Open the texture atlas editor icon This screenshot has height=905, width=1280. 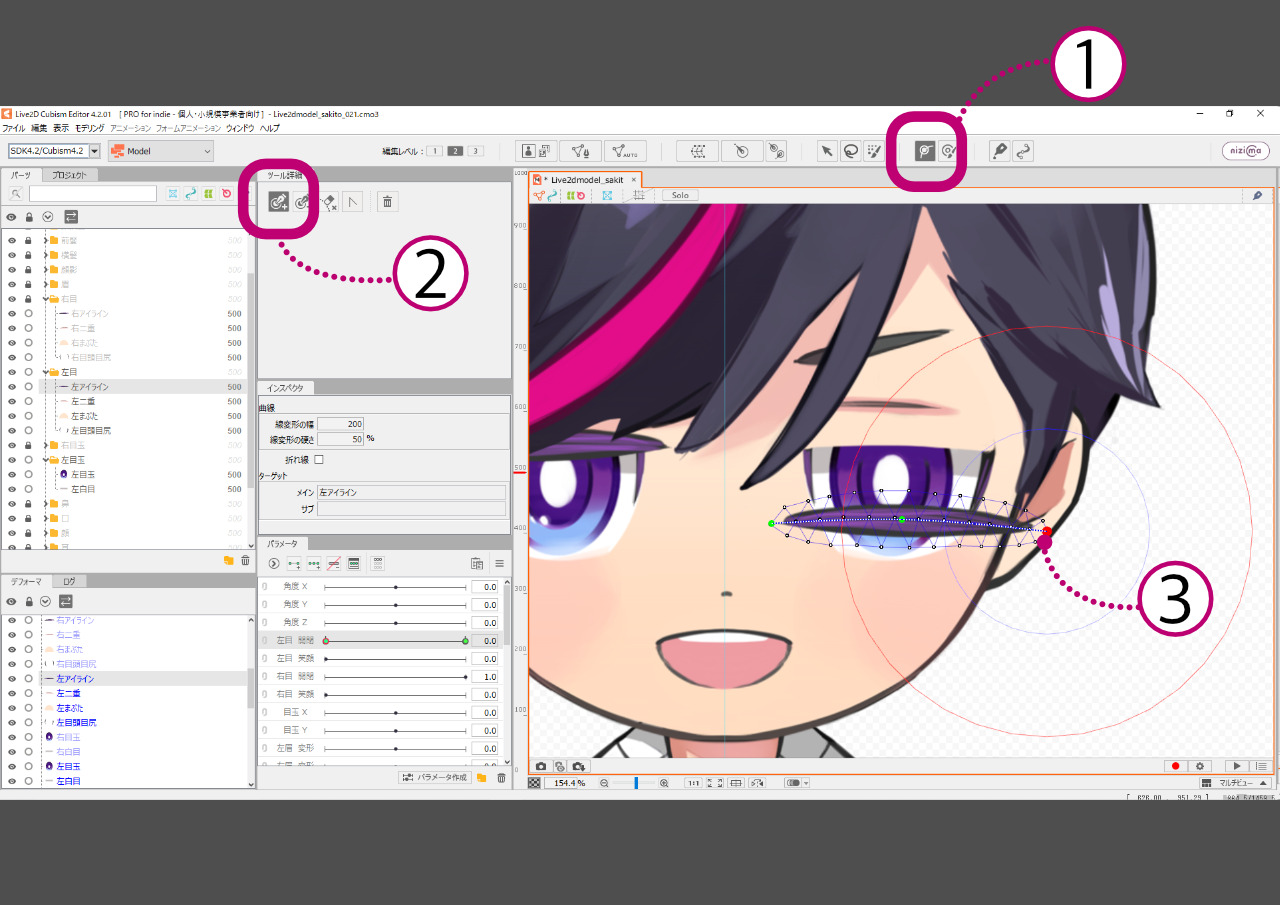click(x=537, y=151)
